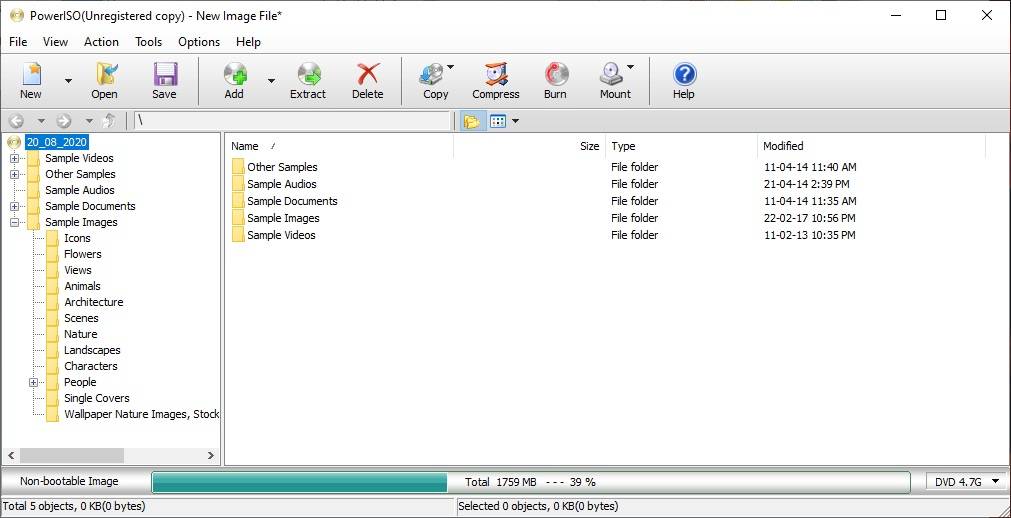This screenshot has height=518, width=1011.
Task: Click the Sample Documents folder icon in file list
Action: [x=238, y=201]
